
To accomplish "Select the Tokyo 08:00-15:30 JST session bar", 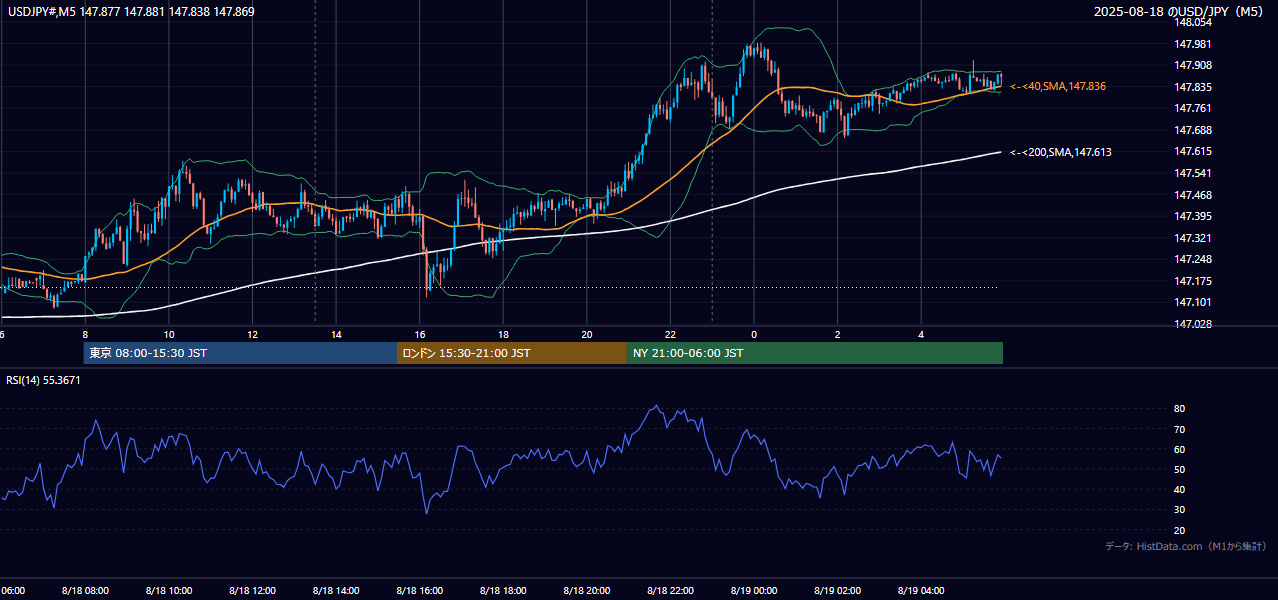I will [240, 353].
